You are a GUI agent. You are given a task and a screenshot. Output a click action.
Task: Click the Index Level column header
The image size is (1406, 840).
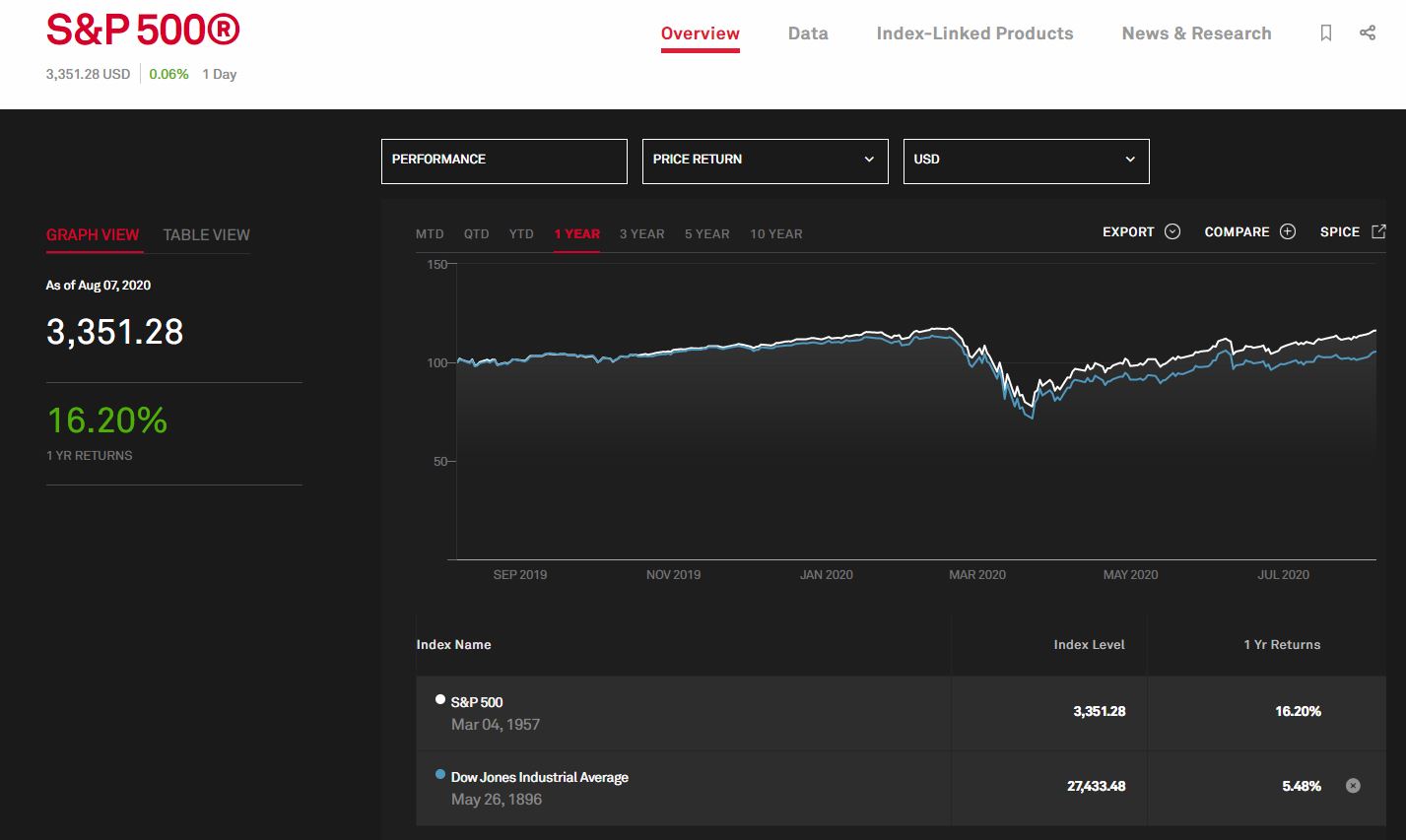(1089, 644)
